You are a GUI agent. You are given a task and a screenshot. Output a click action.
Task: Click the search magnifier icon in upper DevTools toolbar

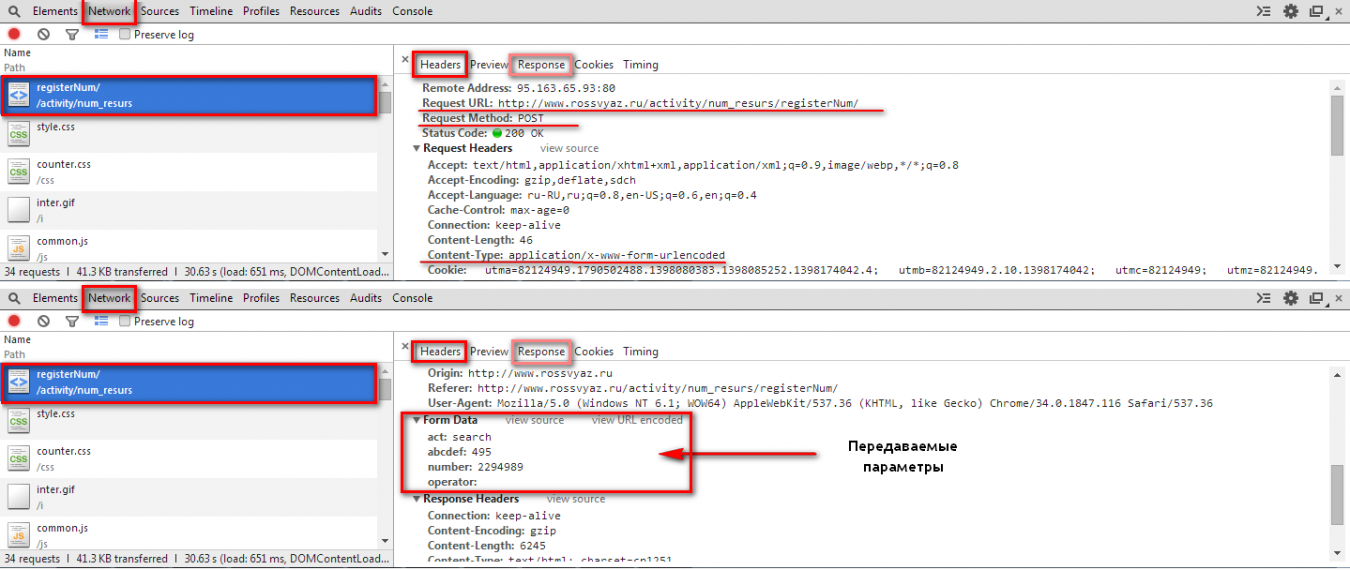coord(14,12)
